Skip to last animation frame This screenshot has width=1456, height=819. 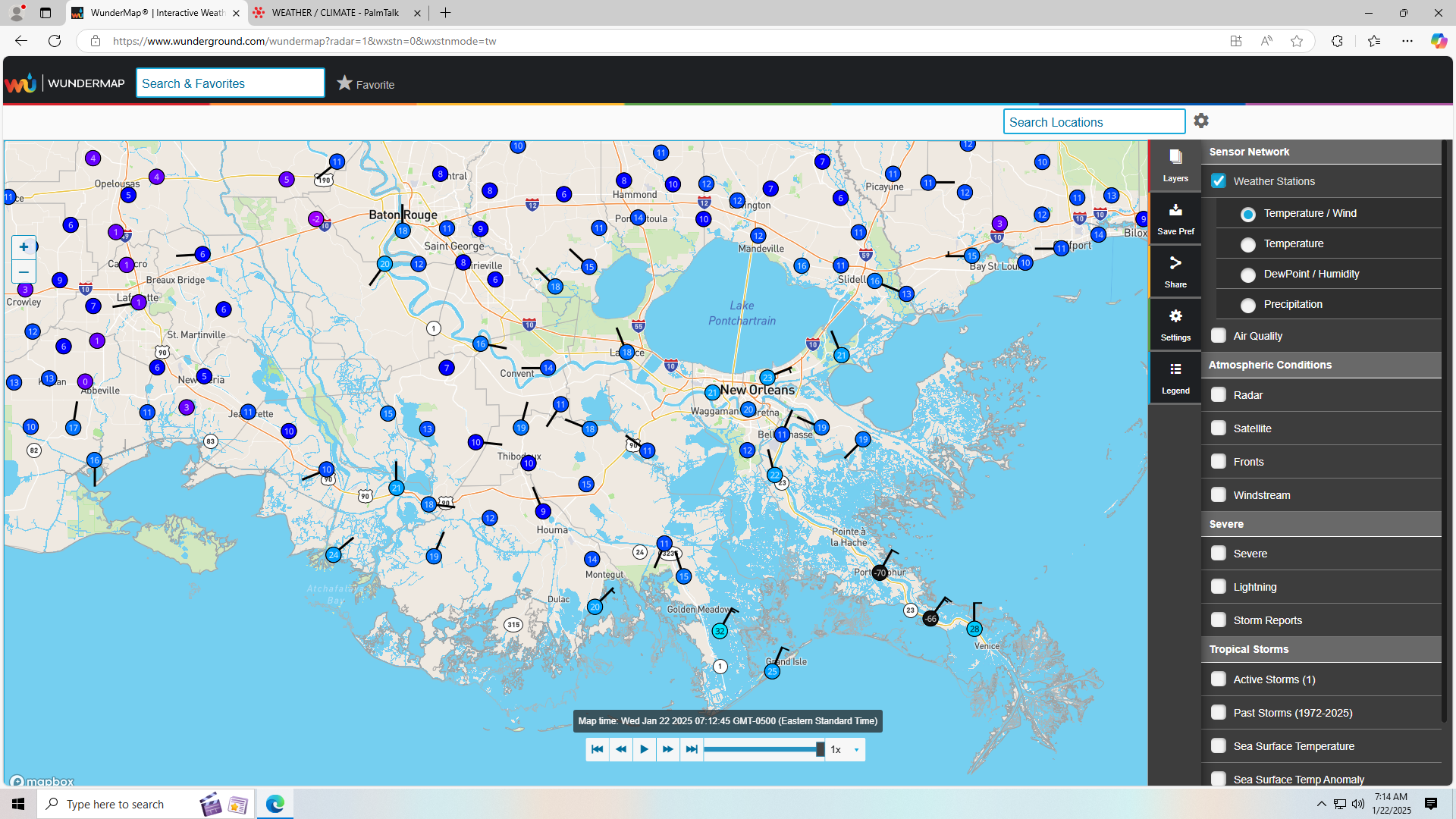pos(692,749)
